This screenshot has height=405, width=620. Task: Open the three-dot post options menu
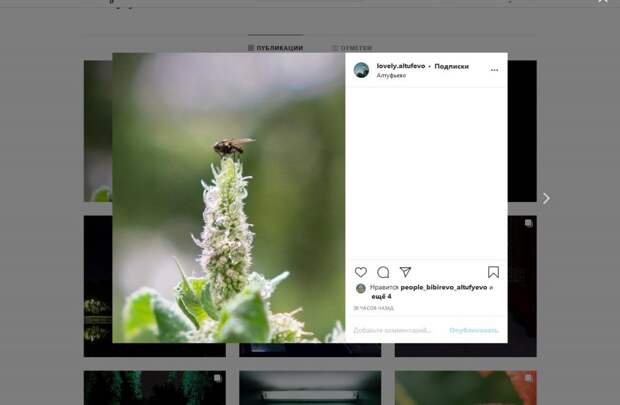coord(494,70)
